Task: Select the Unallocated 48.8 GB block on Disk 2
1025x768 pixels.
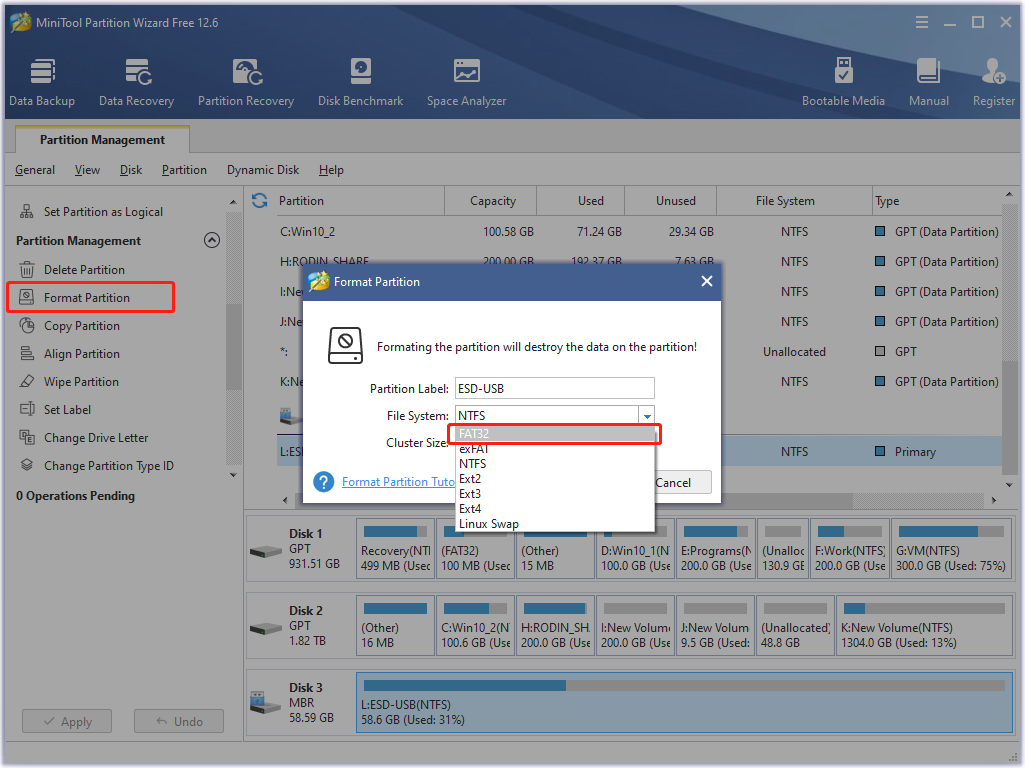Action: pyautogui.click(x=796, y=626)
